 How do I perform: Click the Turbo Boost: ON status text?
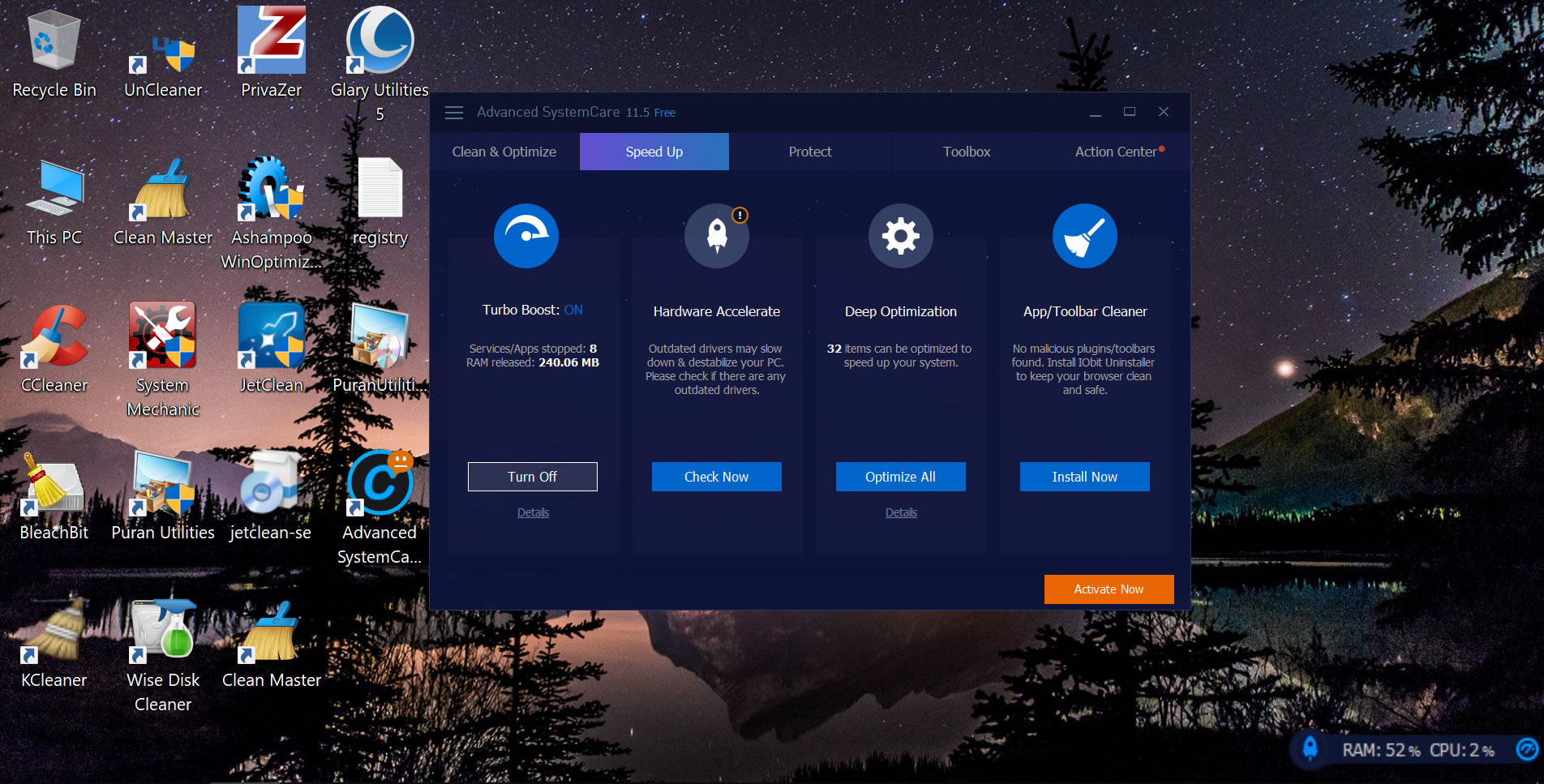tap(533, 310)
